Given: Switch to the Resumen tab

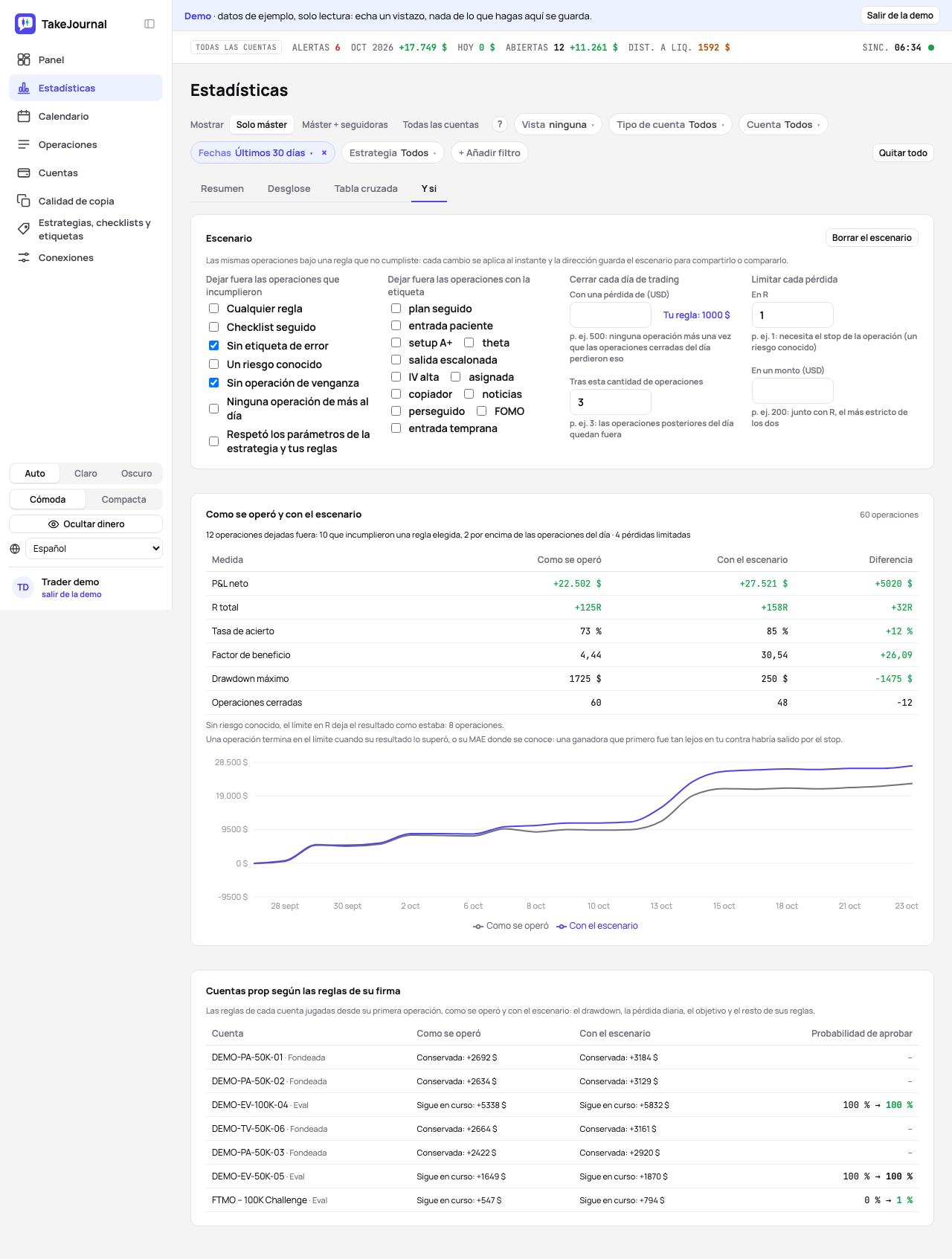Looking at the screenshot, I should point(222,188).
